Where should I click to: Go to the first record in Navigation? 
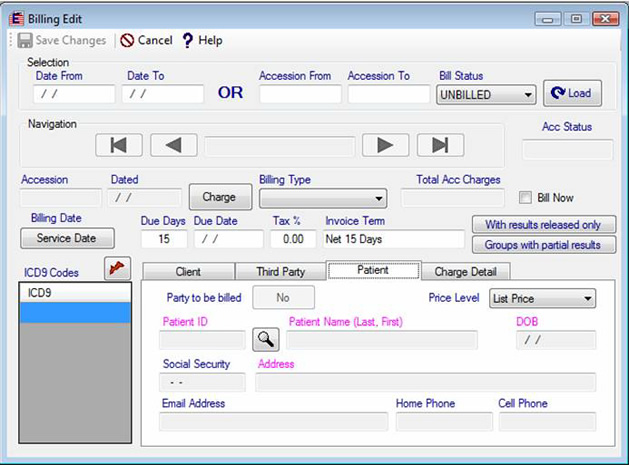[119, 145]
